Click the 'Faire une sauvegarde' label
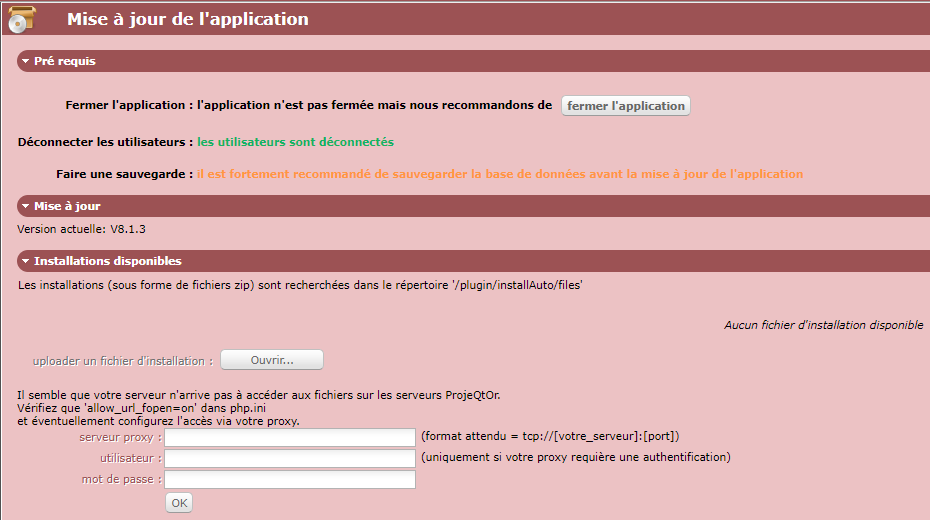Image resolution: width=930 pixels, height=520 pixels. pyautogui.click(x=125, y=174)
